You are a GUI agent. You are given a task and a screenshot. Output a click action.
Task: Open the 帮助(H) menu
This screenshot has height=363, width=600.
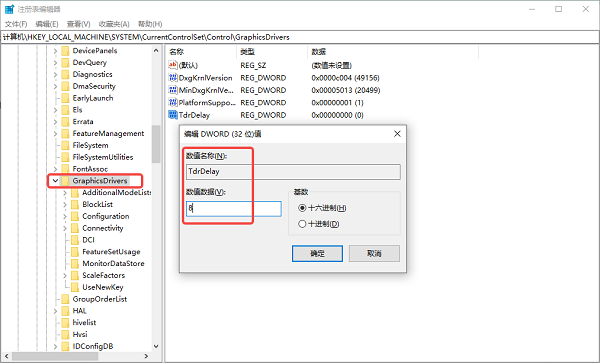(150, 24)
